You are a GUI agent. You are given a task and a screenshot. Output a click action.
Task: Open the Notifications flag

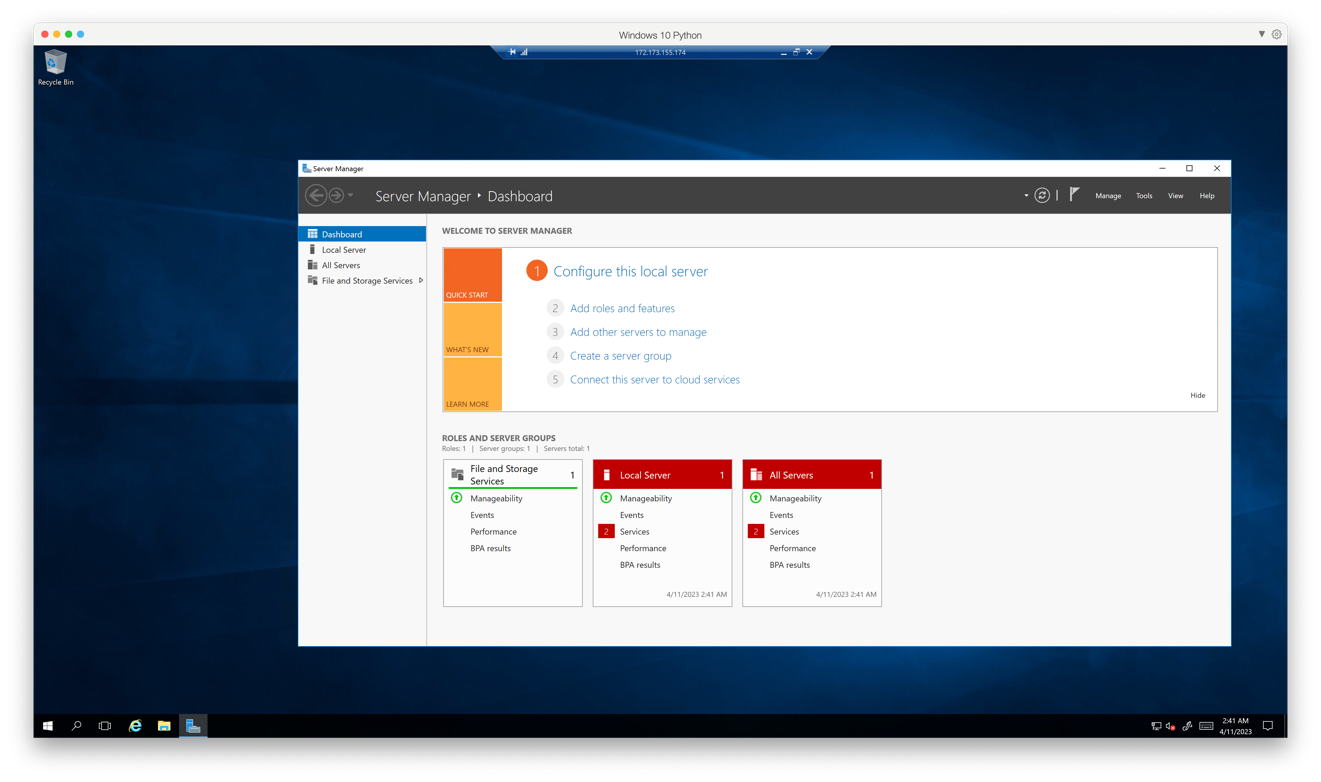point(1074,195)
